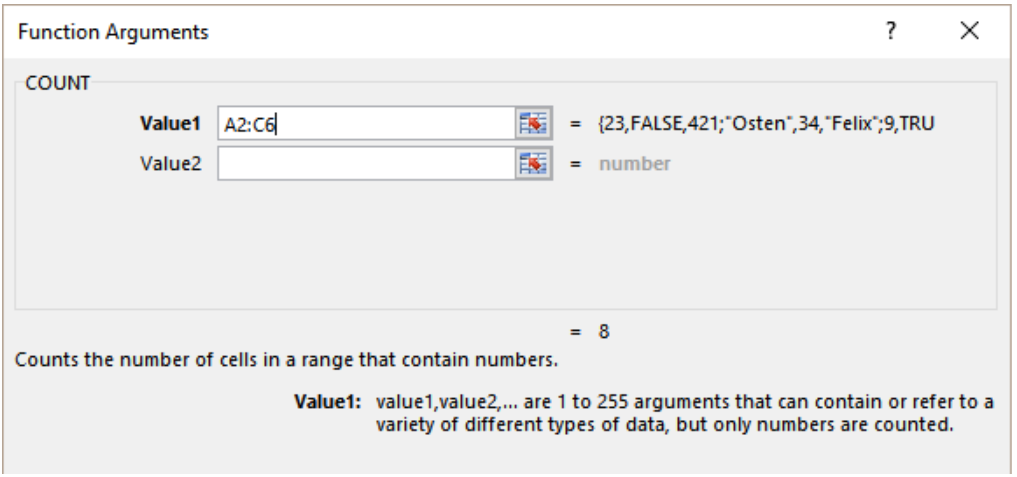
Task: Click the equals sign before result 8
Action: click(x=575, y=333)
